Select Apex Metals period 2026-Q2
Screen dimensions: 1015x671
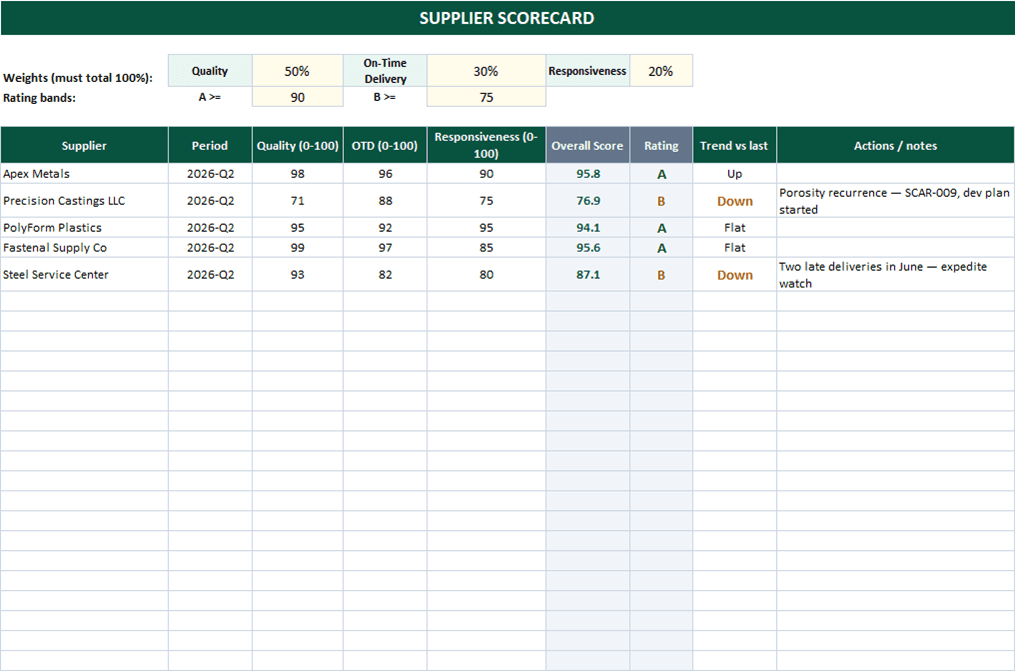210,173
